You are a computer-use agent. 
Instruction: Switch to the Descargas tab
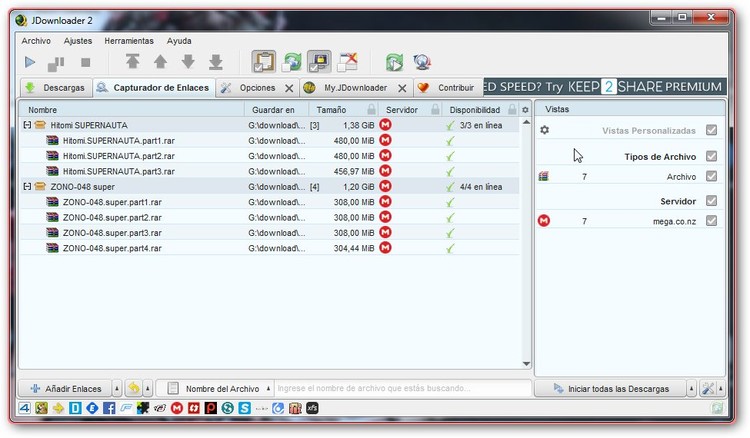(x=55, y=88)
